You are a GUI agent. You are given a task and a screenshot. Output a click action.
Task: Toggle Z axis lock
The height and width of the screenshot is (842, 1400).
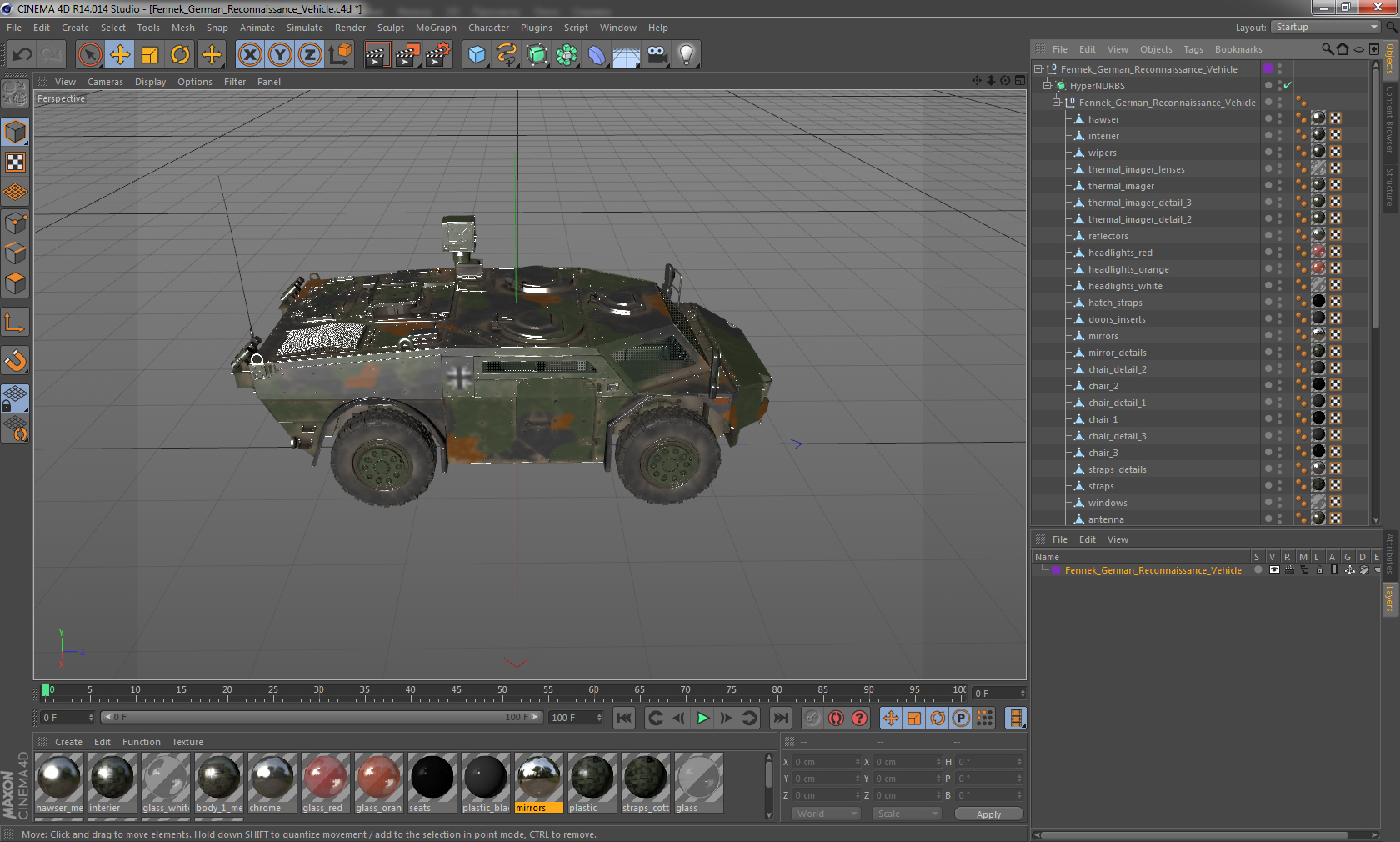[310, 55]
